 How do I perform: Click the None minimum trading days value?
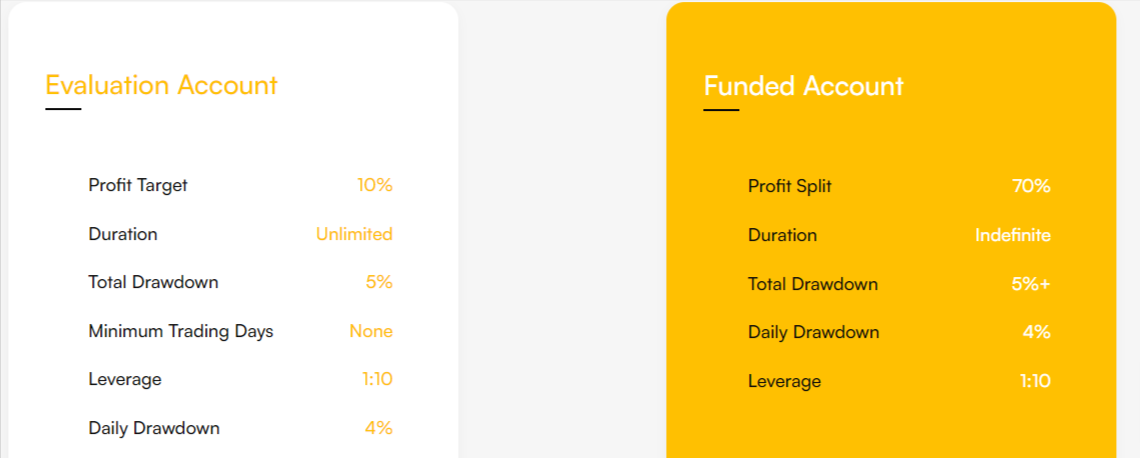[372, 332]
